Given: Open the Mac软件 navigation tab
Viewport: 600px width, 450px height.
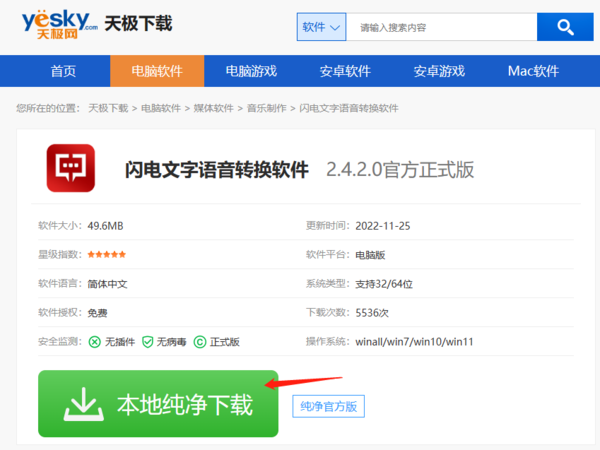Looking at the screenshot, I should (x=533, y=71).
